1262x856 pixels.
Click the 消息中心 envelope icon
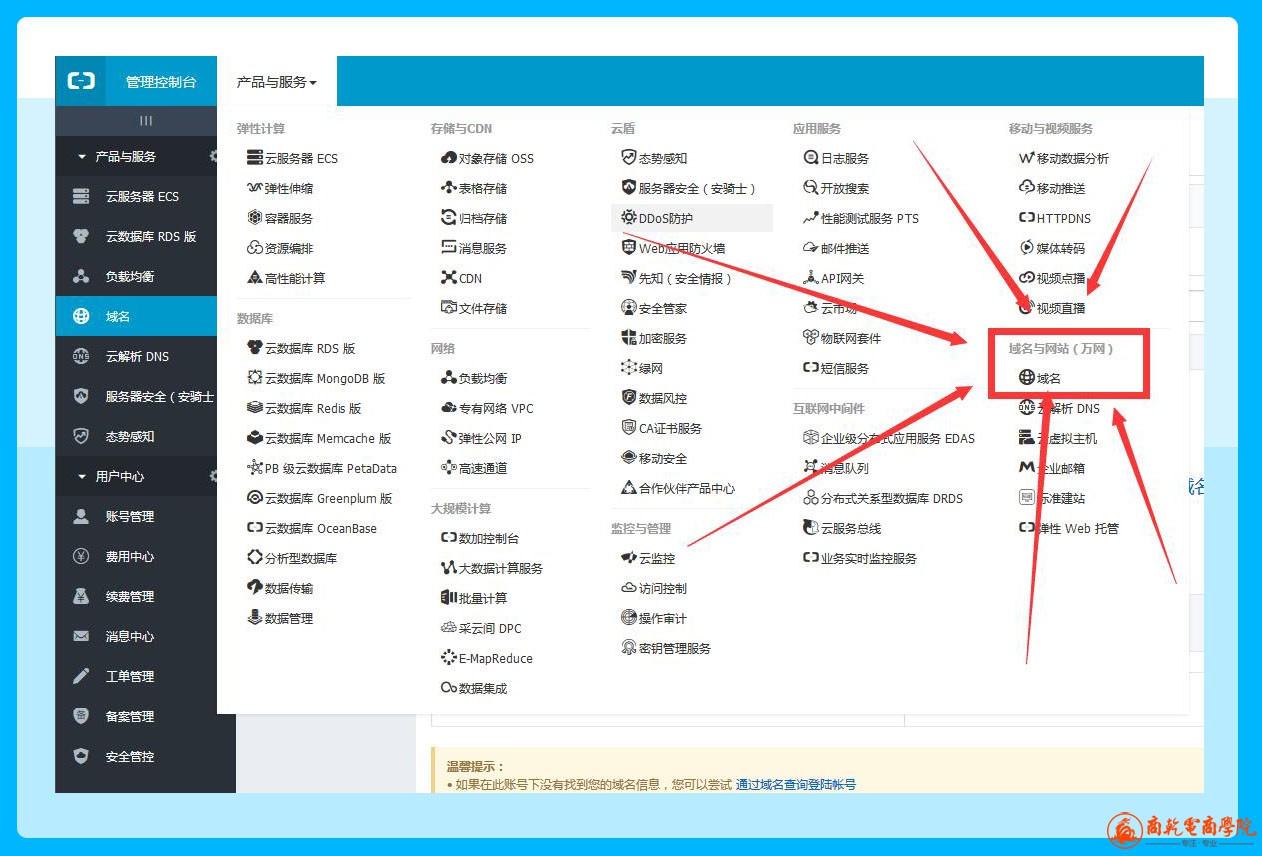[82, 637]
